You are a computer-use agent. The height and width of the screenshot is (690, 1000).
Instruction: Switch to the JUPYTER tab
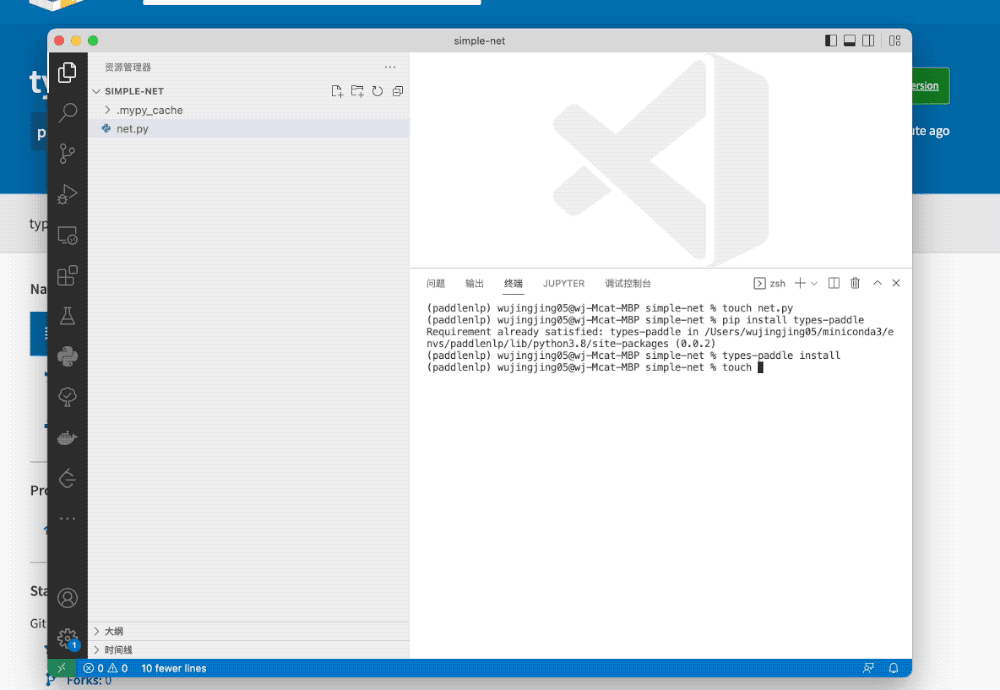[564, 283]
